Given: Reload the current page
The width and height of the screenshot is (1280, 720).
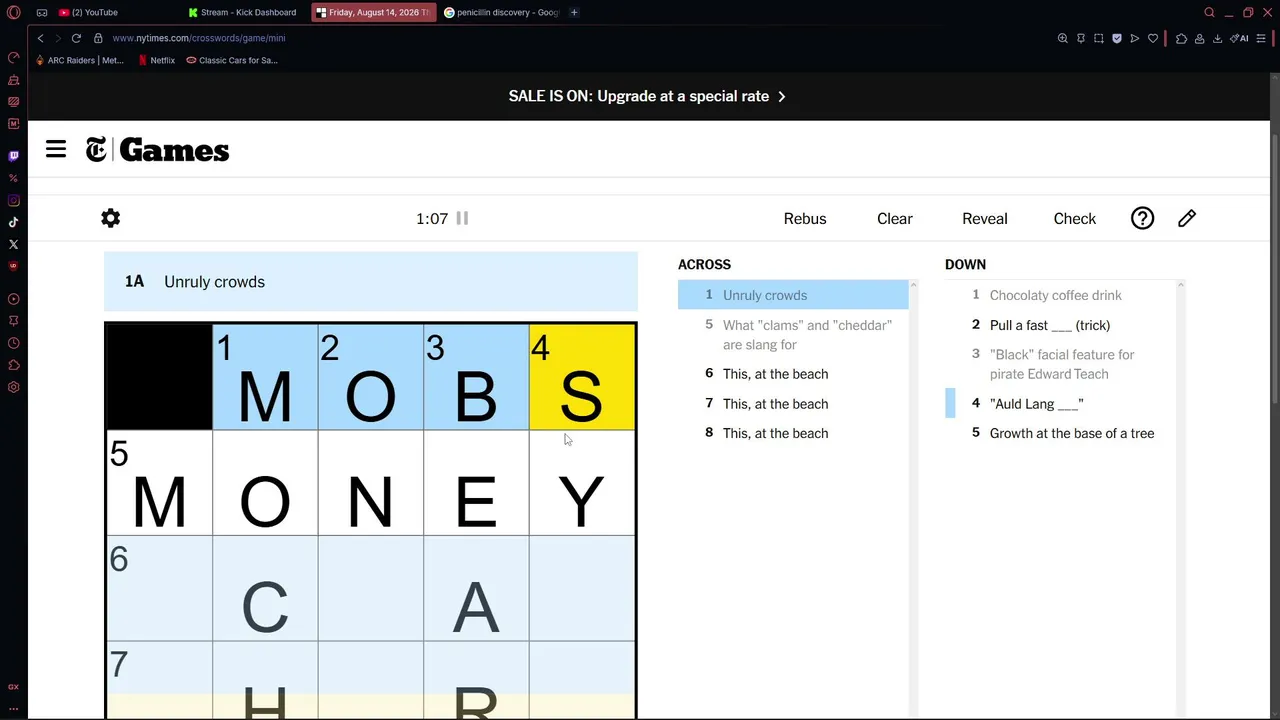Looking at the screenshot, I should click(x=76, y=38).
